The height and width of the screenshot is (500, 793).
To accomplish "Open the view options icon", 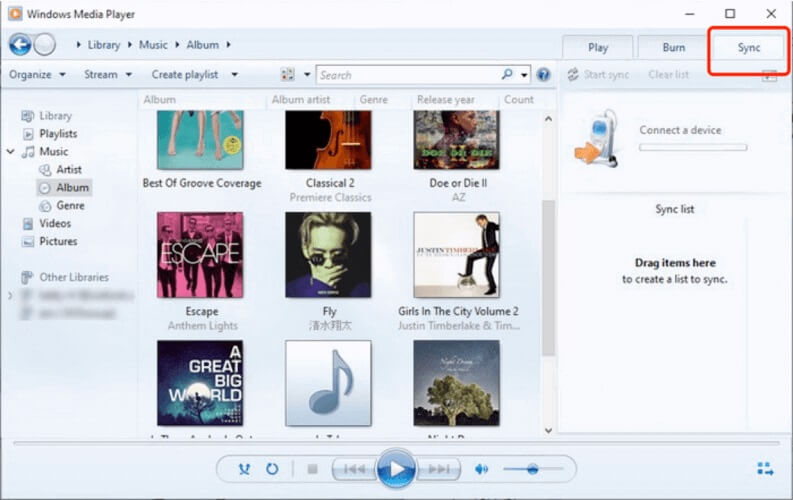I will coord(288,74).
